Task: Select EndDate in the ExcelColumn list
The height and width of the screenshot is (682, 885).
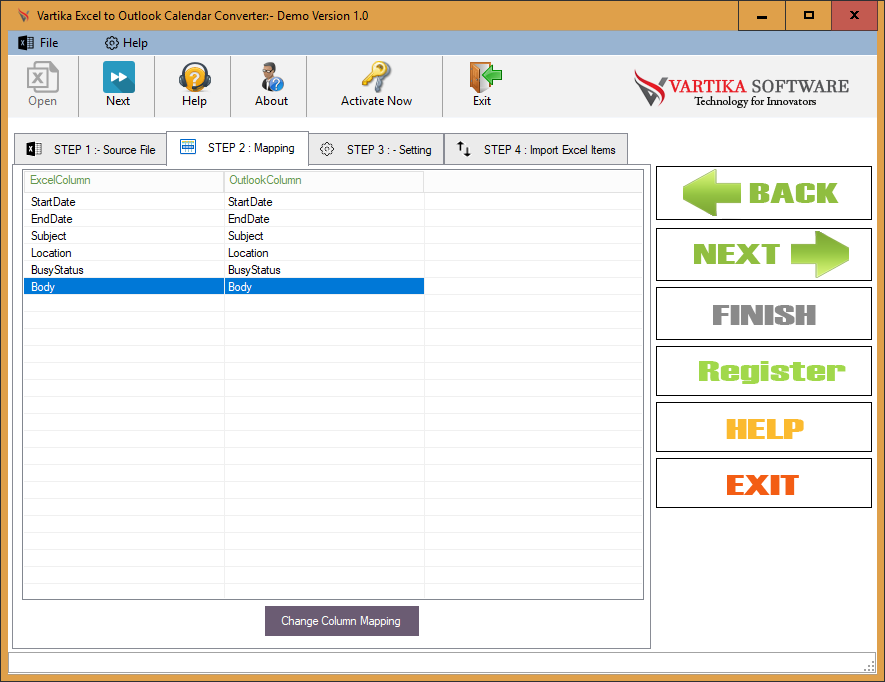Action: point(51,219)
